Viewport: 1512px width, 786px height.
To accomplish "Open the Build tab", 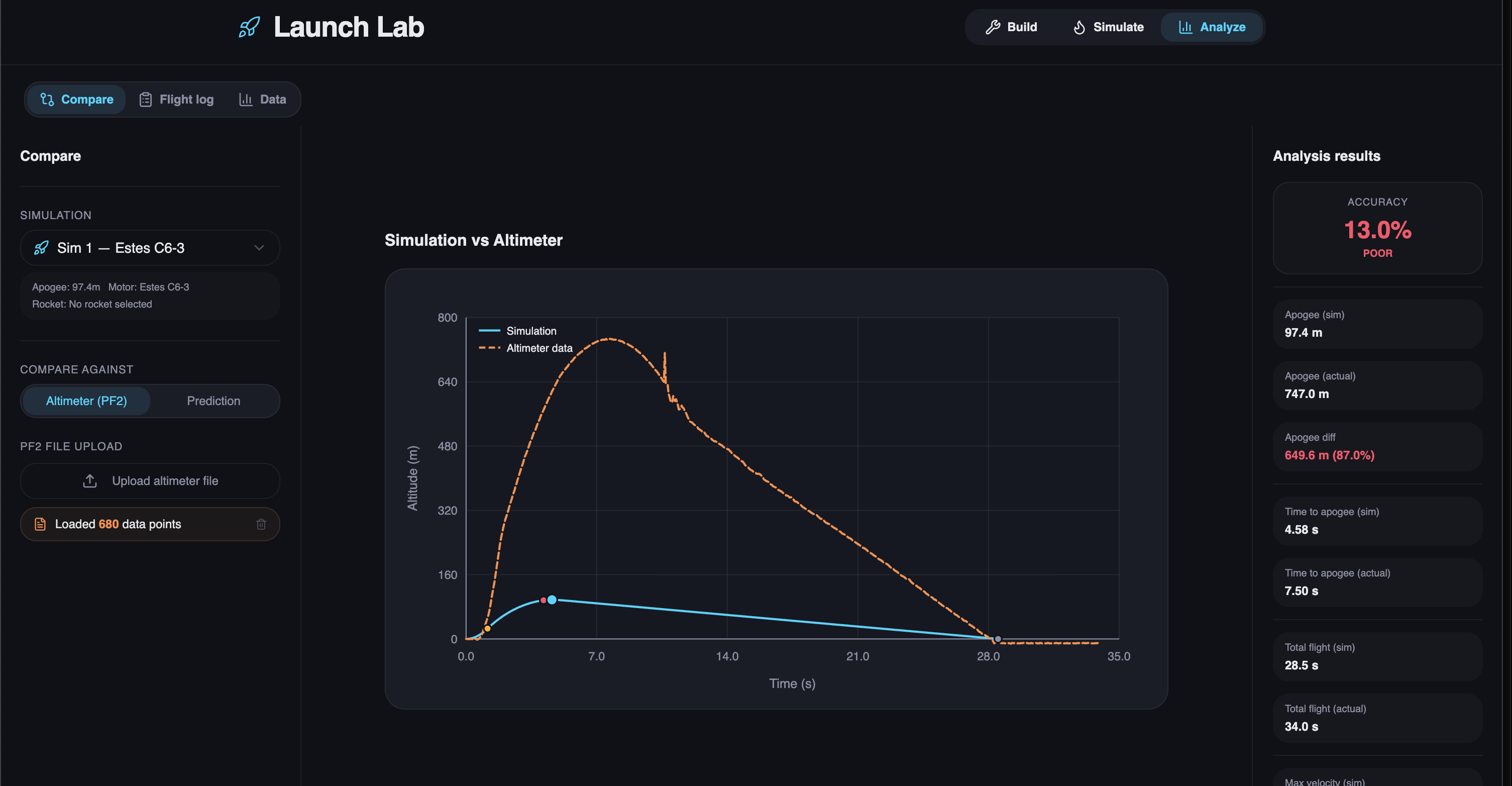I will (x=1011, y=27).
